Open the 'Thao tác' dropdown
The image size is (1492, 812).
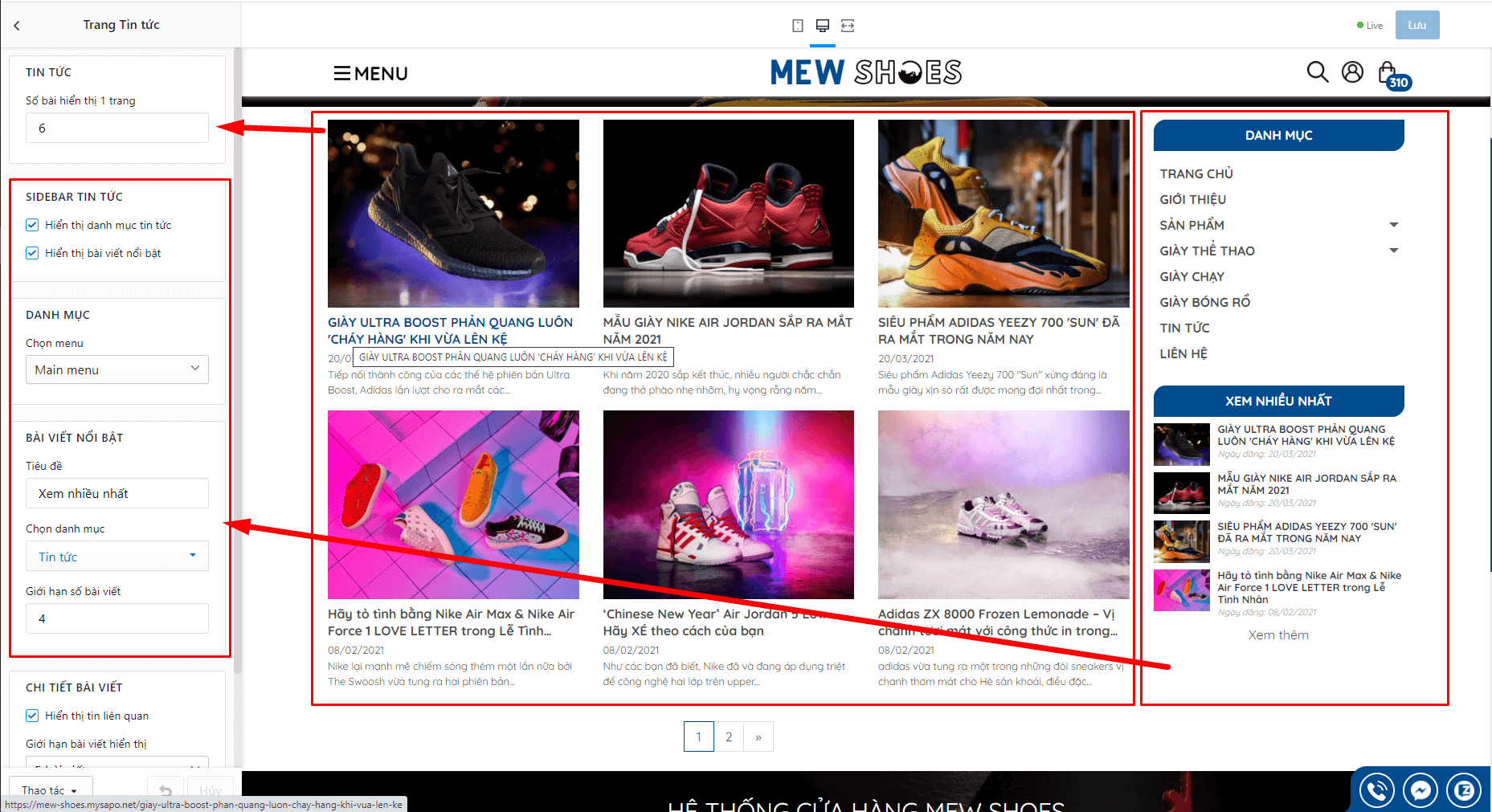coord(51,790)
